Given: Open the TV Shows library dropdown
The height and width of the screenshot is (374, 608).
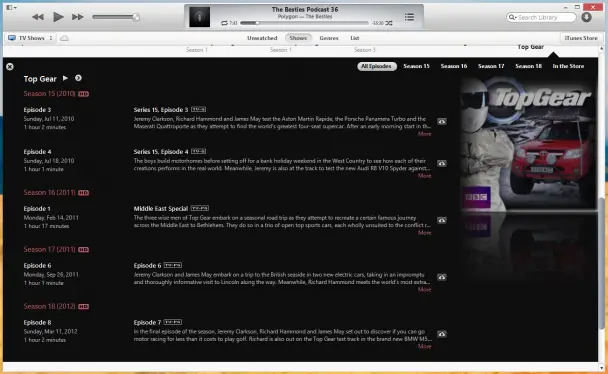Looking at the screenshot, I should click(x=31, y=38).
